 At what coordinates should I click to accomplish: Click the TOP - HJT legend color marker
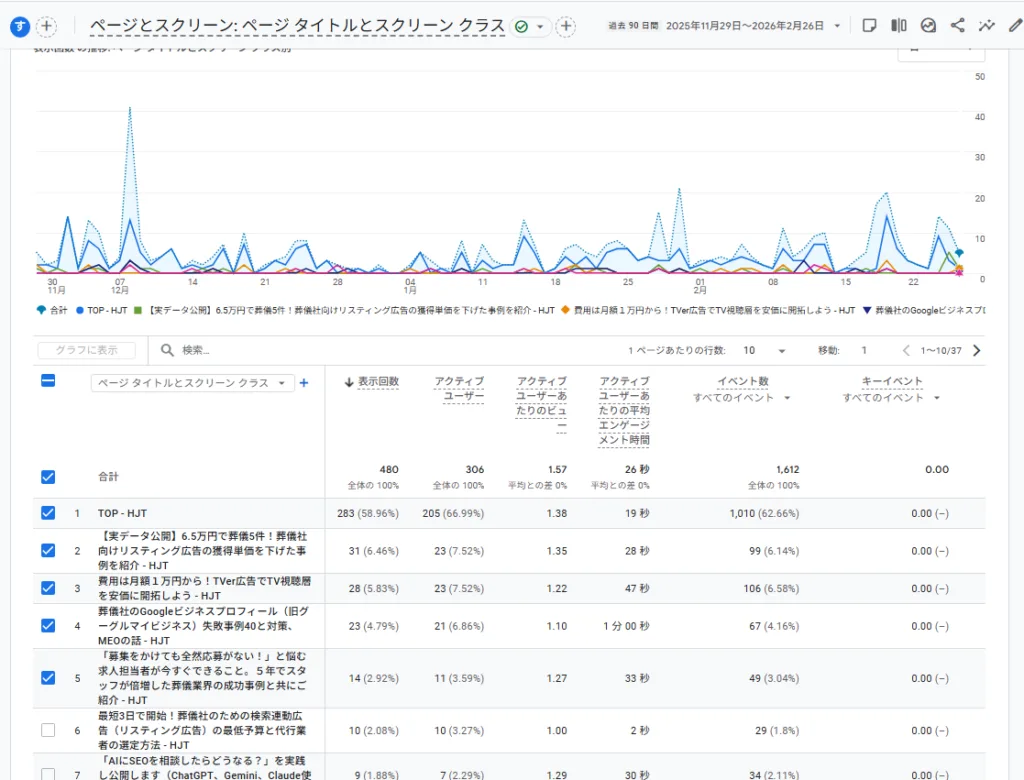(x=79, y=310)
